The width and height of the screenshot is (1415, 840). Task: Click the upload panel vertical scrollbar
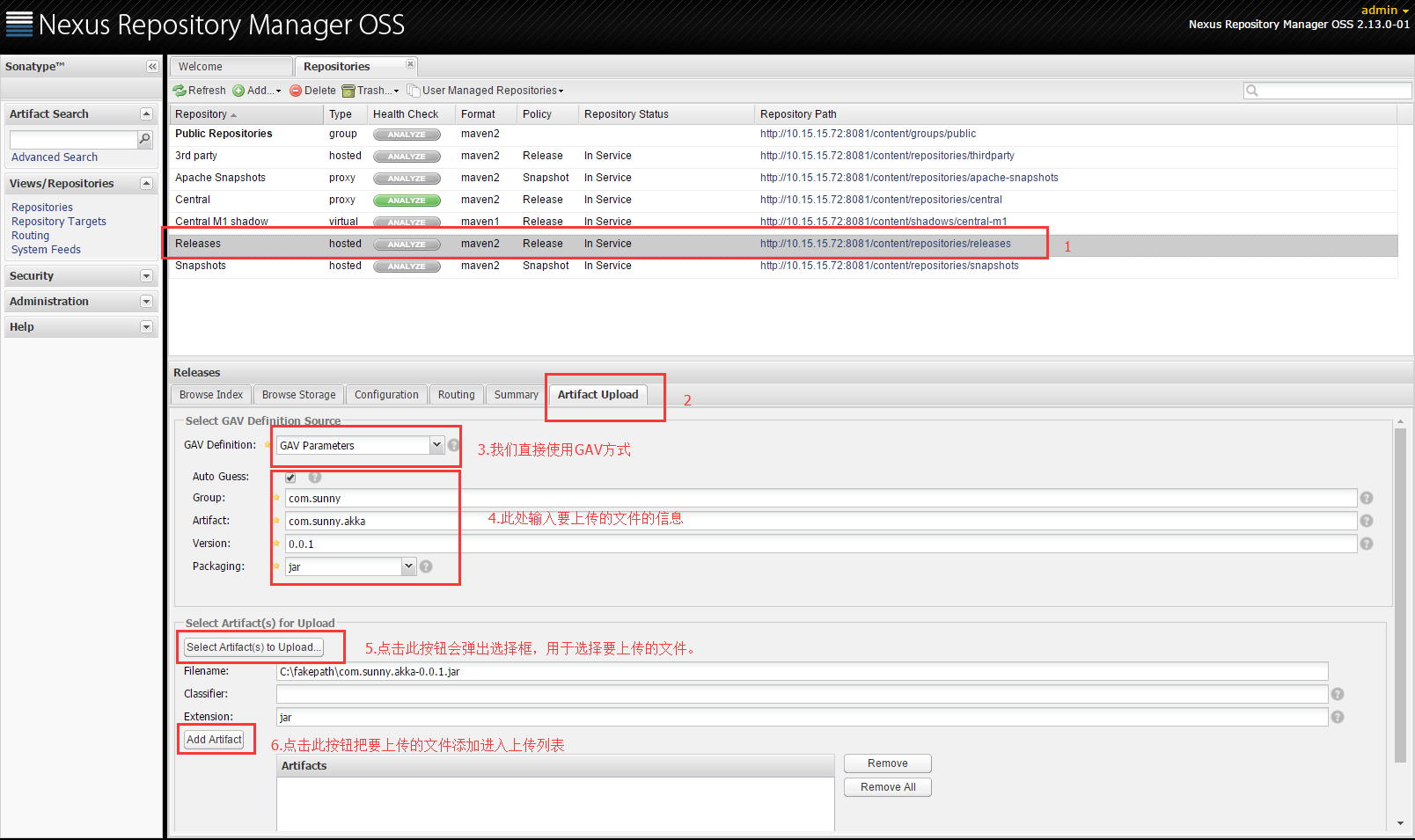(1401, 595)
